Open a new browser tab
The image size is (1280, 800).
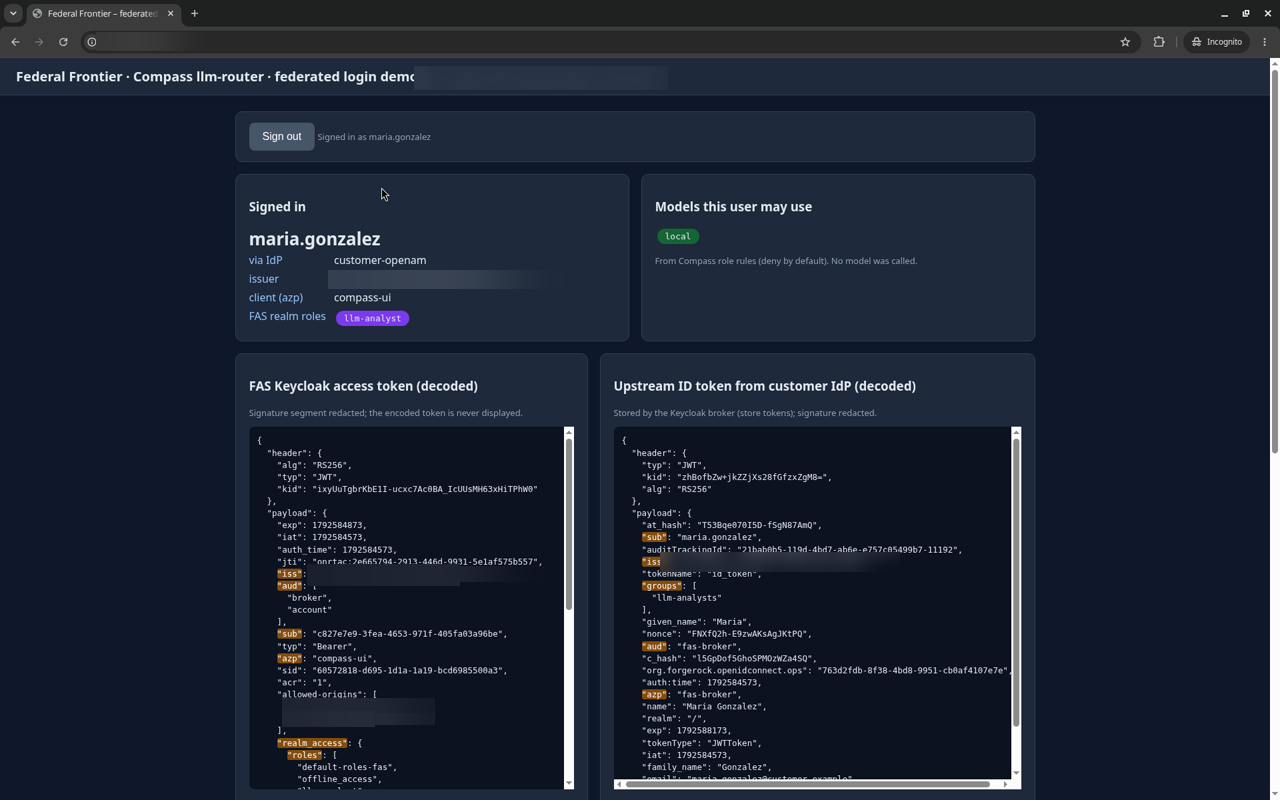[194, 14]
